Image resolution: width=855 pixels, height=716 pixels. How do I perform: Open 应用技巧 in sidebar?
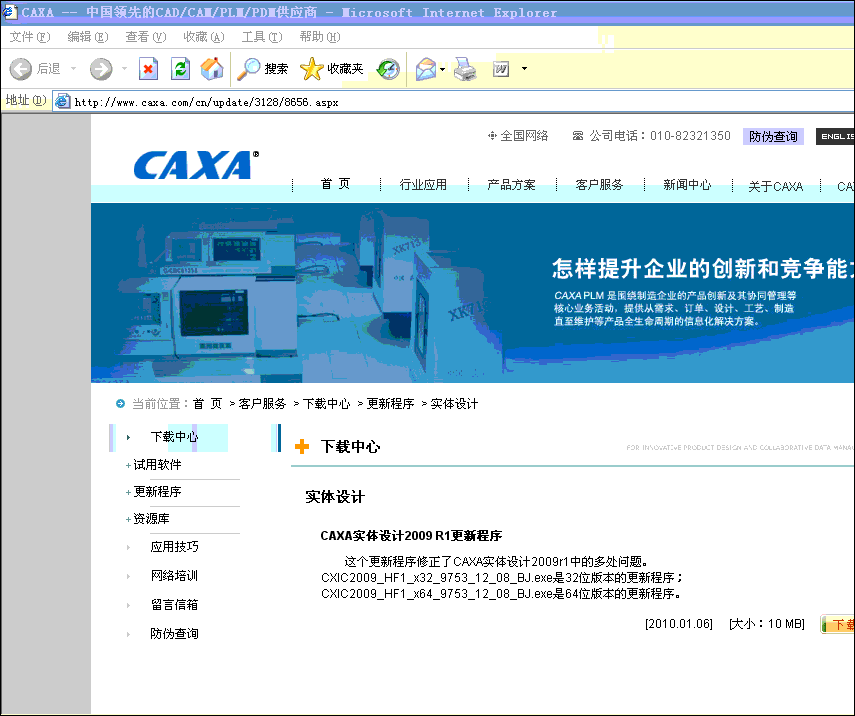click(174, 547)
